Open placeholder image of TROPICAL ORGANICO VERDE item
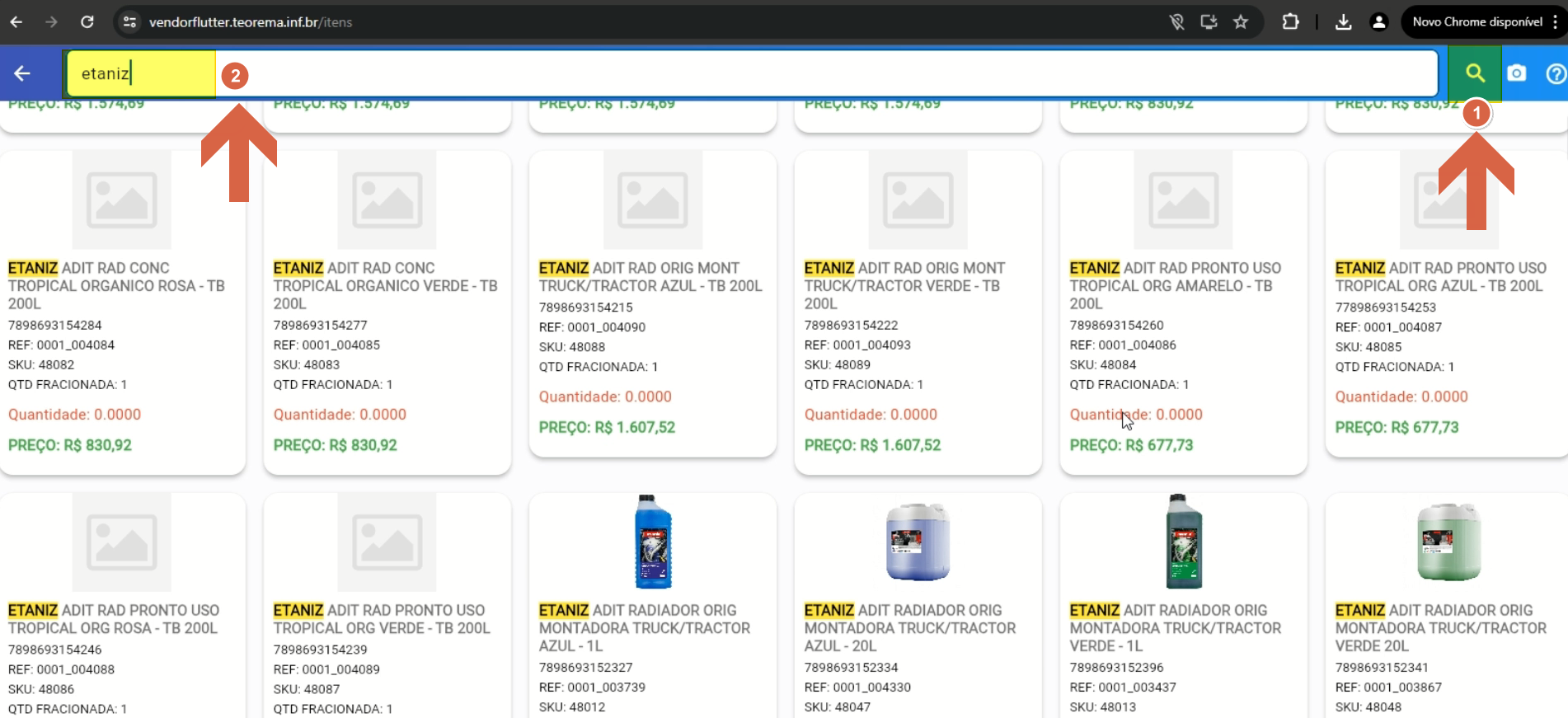The height and width of the screenshot is (718, 1568). (387, 199)
